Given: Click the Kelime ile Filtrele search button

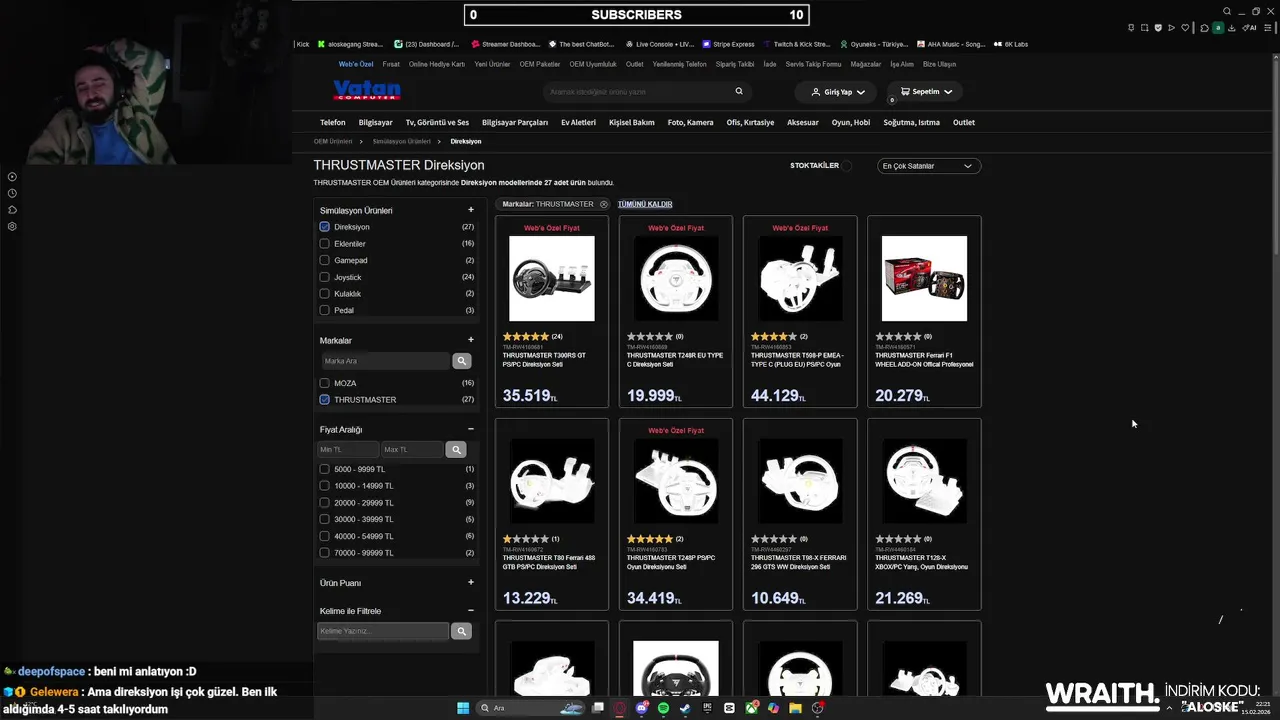Looking at the screenshot, I should (461, 631).
